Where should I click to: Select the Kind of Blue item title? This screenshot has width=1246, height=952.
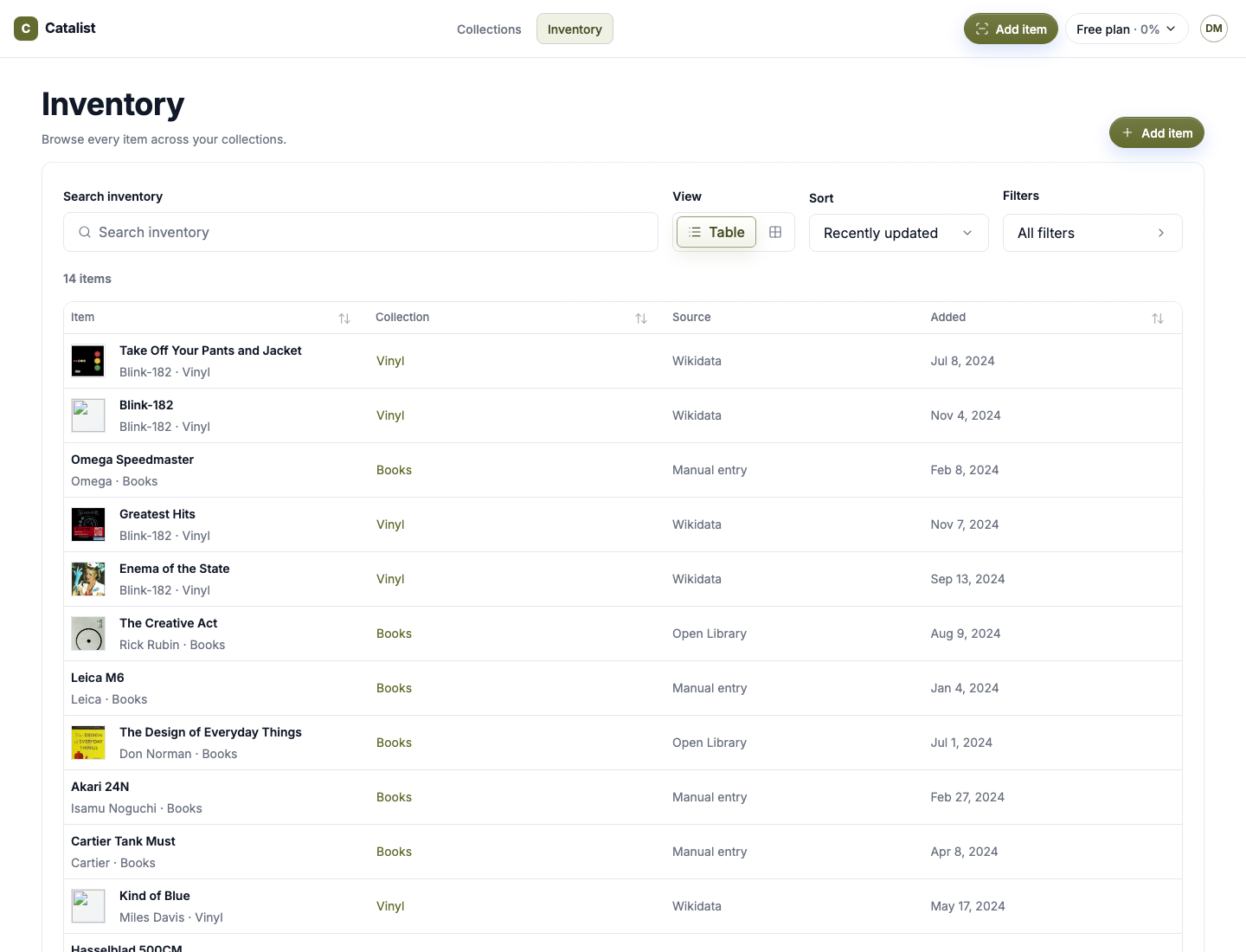[x=155, y=896]
